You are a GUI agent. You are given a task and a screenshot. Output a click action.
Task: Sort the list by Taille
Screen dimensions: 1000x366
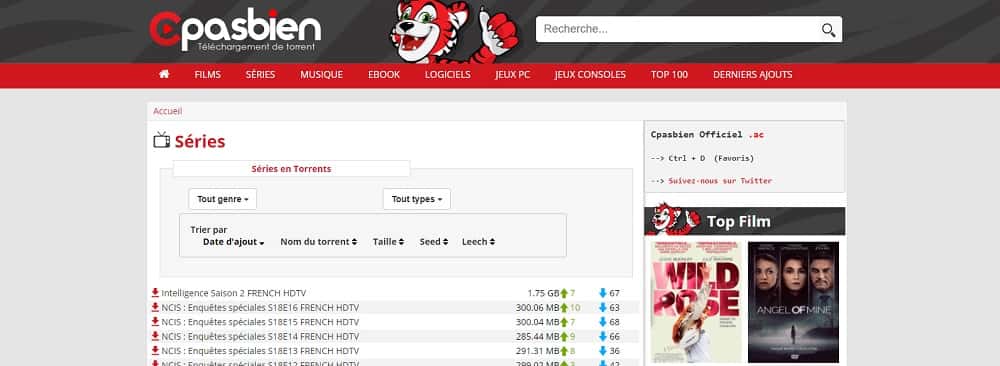coord(388,242)
